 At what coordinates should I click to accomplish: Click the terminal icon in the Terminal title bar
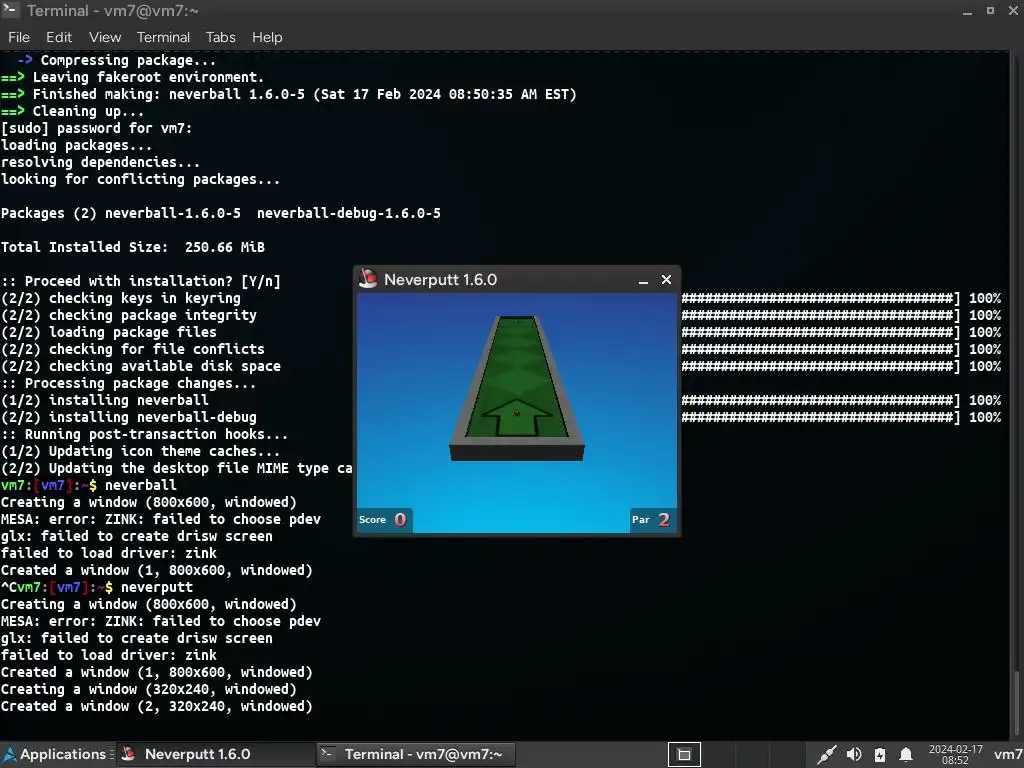point(10,10)
